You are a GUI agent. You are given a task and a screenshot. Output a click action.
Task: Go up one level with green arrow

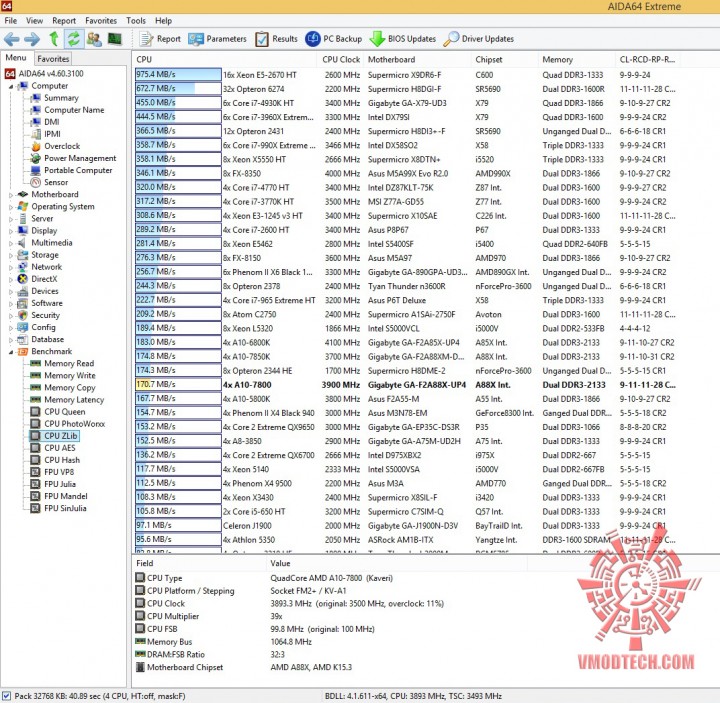pos(54,39)
